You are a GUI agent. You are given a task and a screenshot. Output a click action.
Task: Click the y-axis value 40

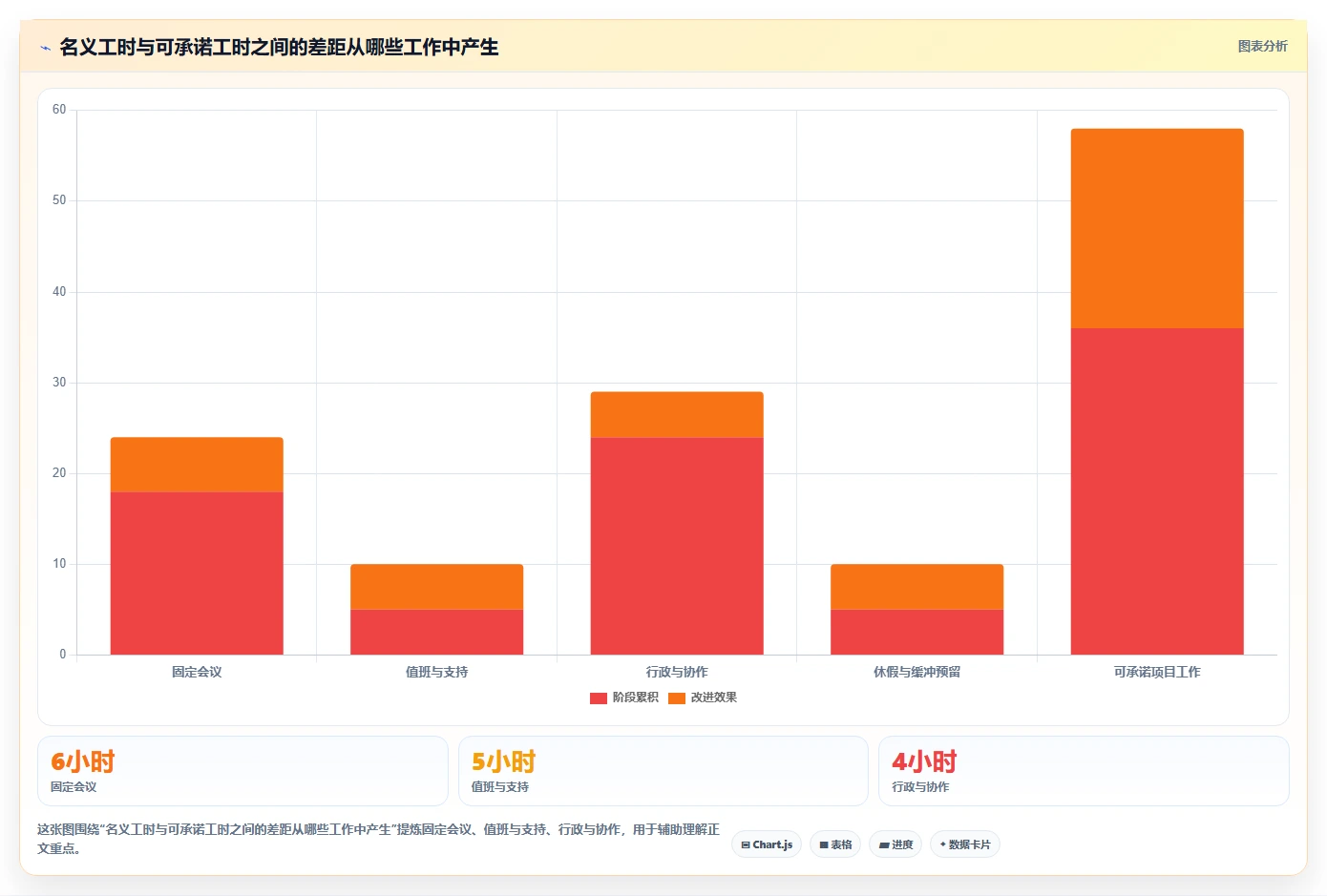pyautogui.click(x=59, y=291)
